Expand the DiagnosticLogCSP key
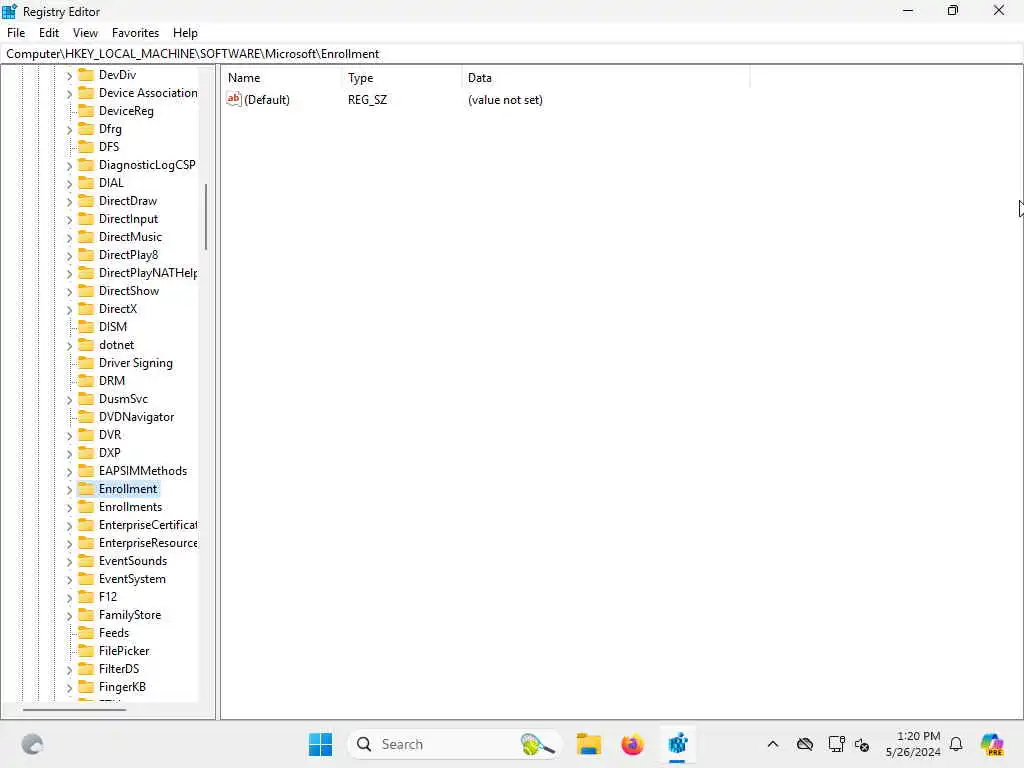Screen dimensions: 1024x768 click(x=69, y=166)
